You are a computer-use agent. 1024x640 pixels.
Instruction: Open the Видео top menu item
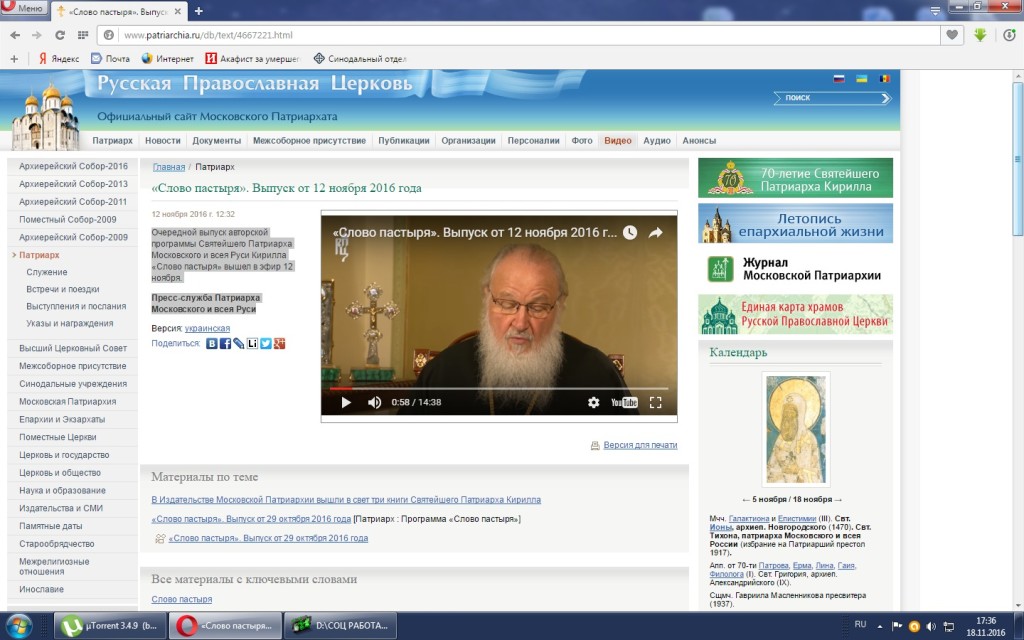618,140
